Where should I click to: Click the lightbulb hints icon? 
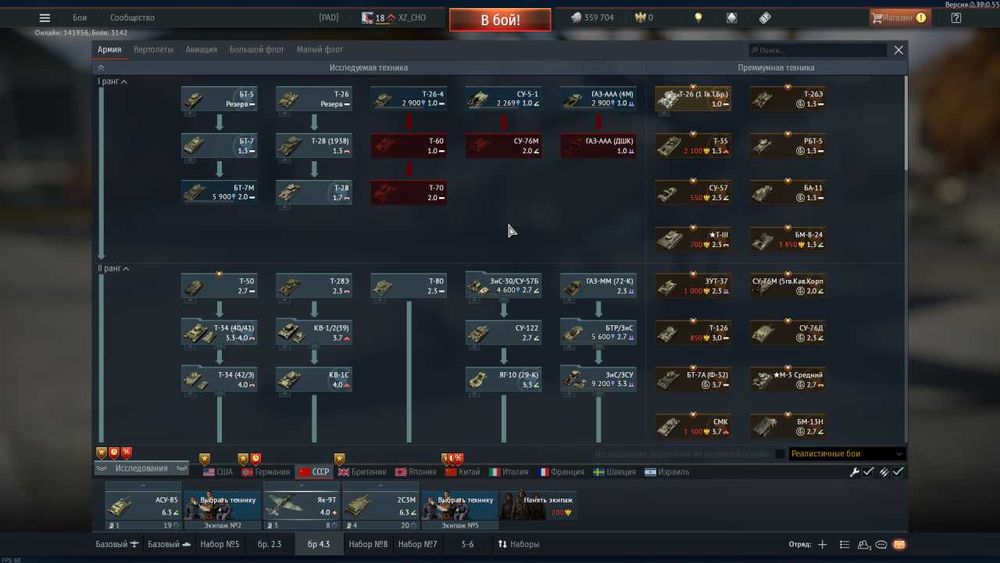[698, 18]
